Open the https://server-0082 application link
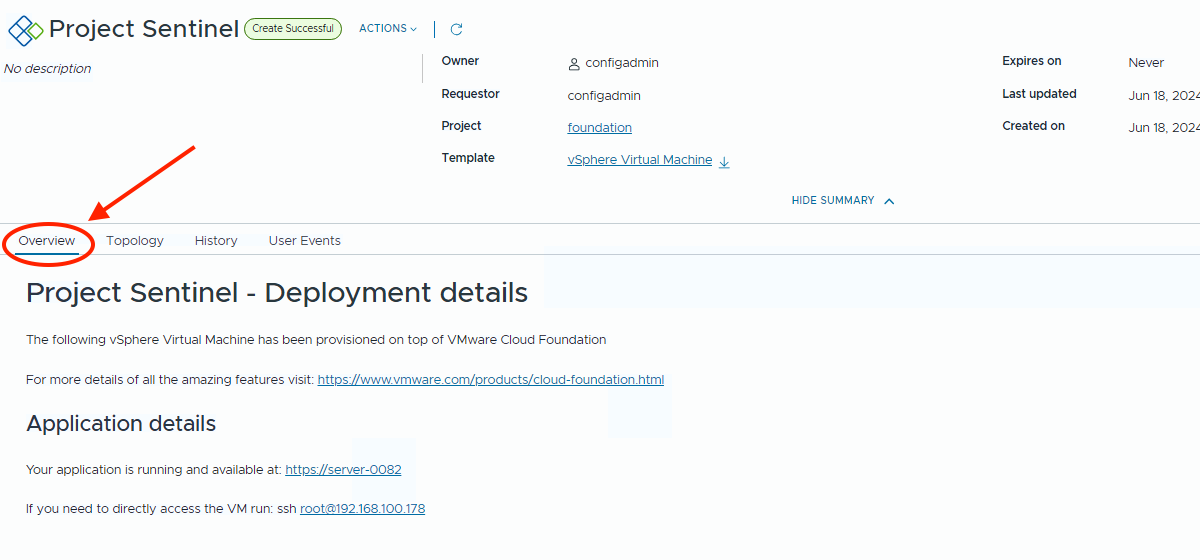Viewport: 1200px width, 560px height. point(343,470)
